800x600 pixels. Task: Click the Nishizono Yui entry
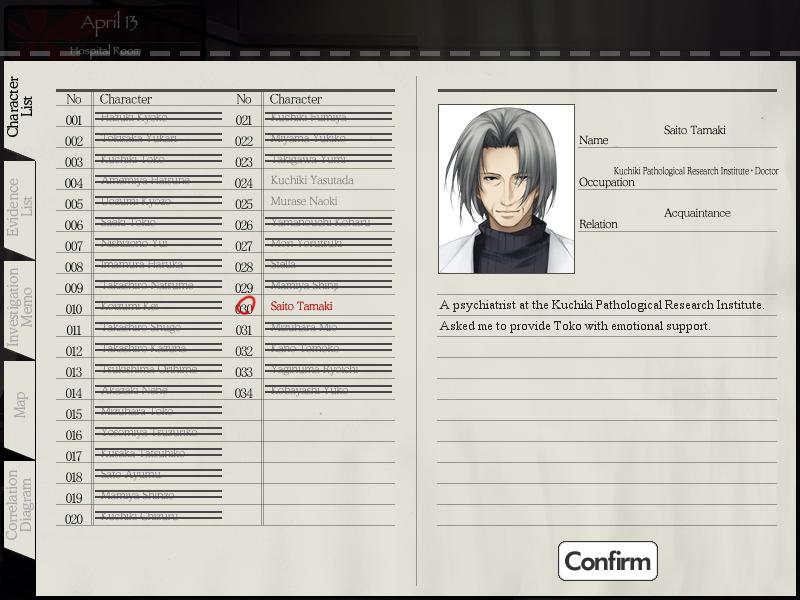158,243
